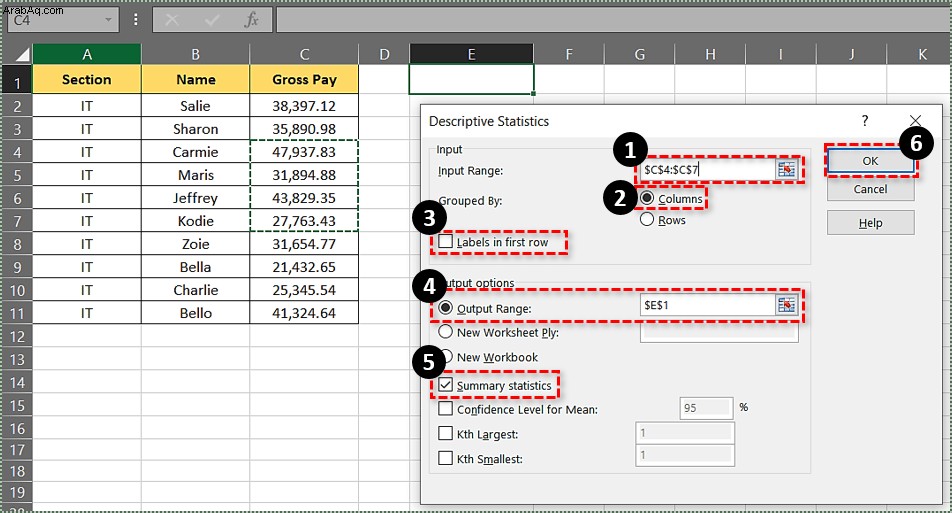Image resolution: width=952 pixels, height=513 pixels.
Task: Select the Output Range radio button
Action: coord(445,308)
